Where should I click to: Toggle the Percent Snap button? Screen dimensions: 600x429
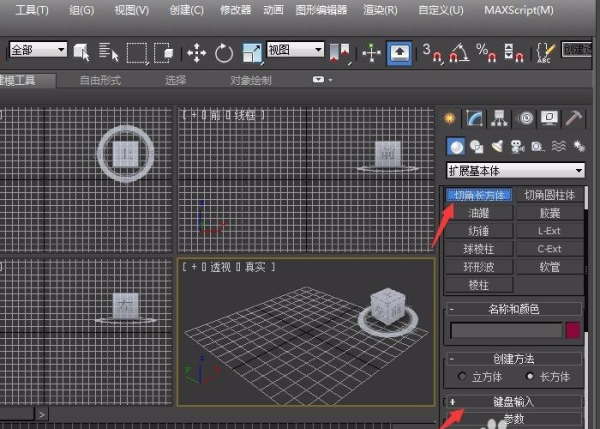486,53
